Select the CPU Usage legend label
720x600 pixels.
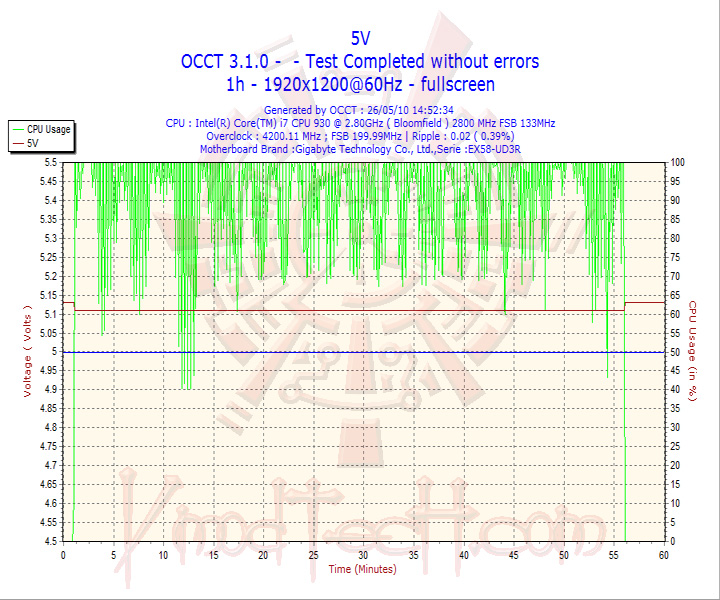tap(49, 129)
